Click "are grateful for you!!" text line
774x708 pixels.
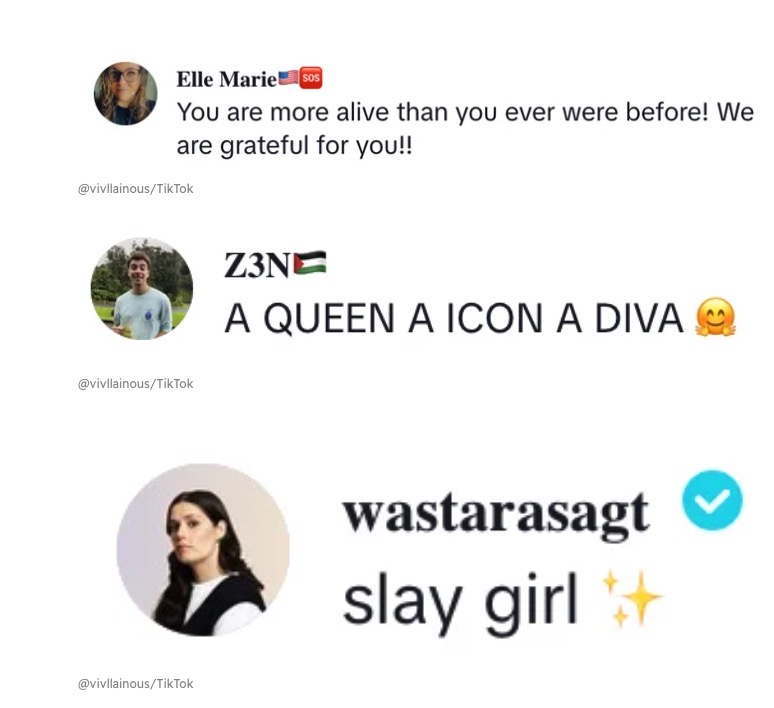click(x=294, y=146)
